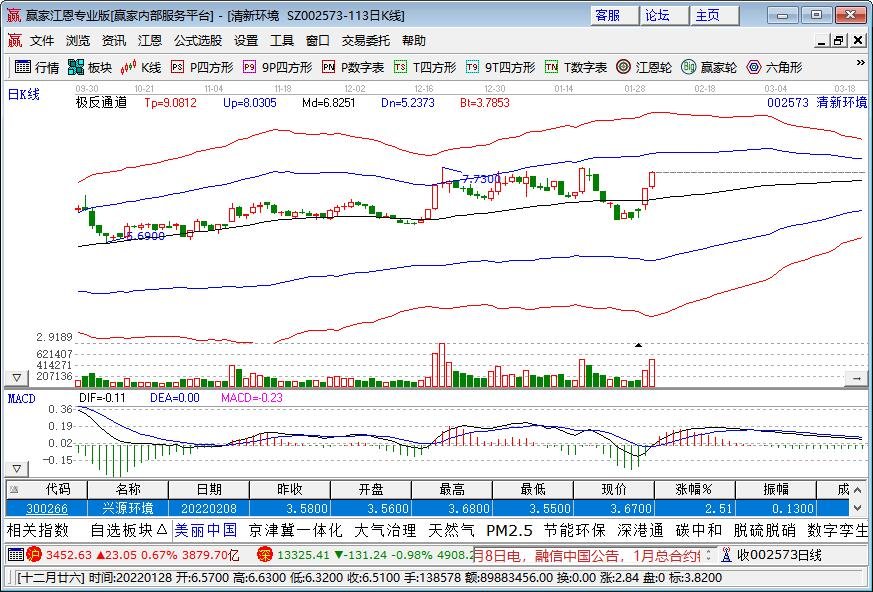The width and height of the screenshot is (873, 592).
Task: Open the 江恩 menu
Action: click(x=150, y=41)
